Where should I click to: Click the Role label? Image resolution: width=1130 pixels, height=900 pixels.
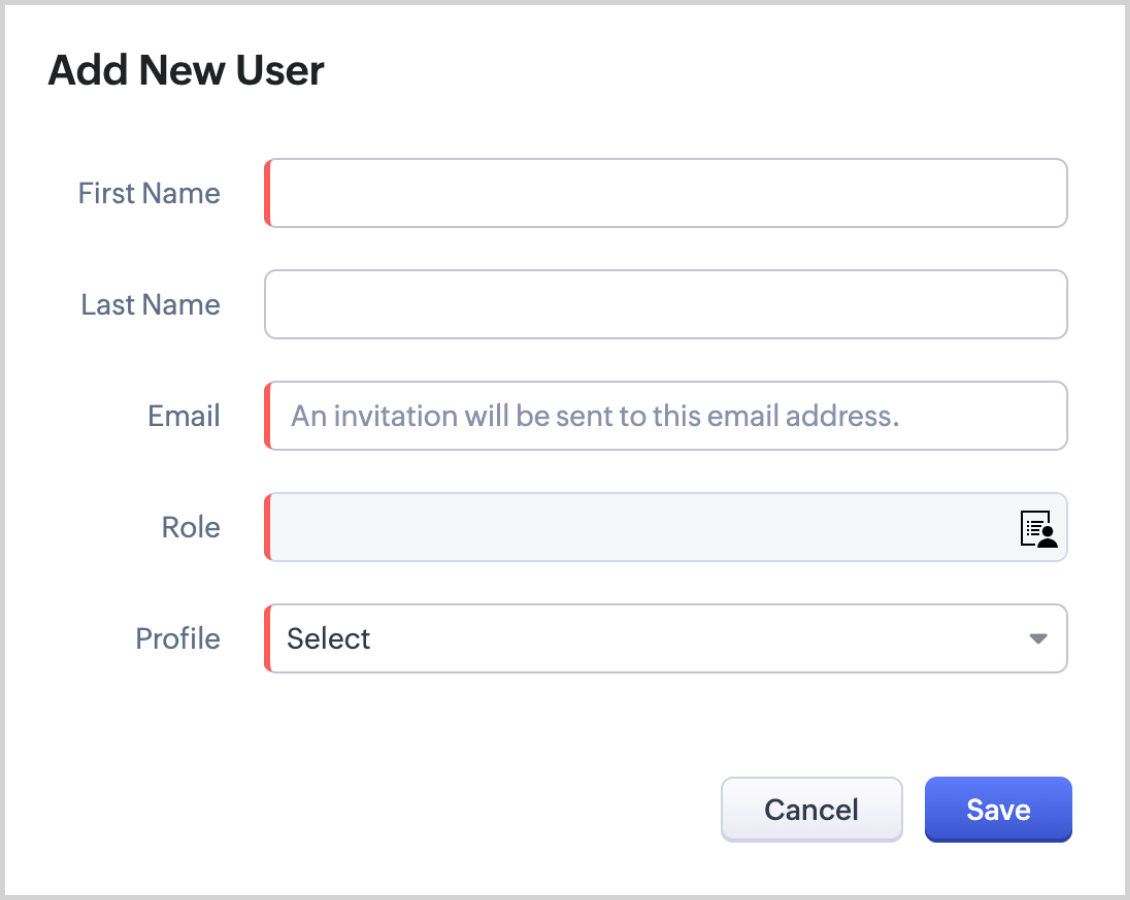point(191,527)
